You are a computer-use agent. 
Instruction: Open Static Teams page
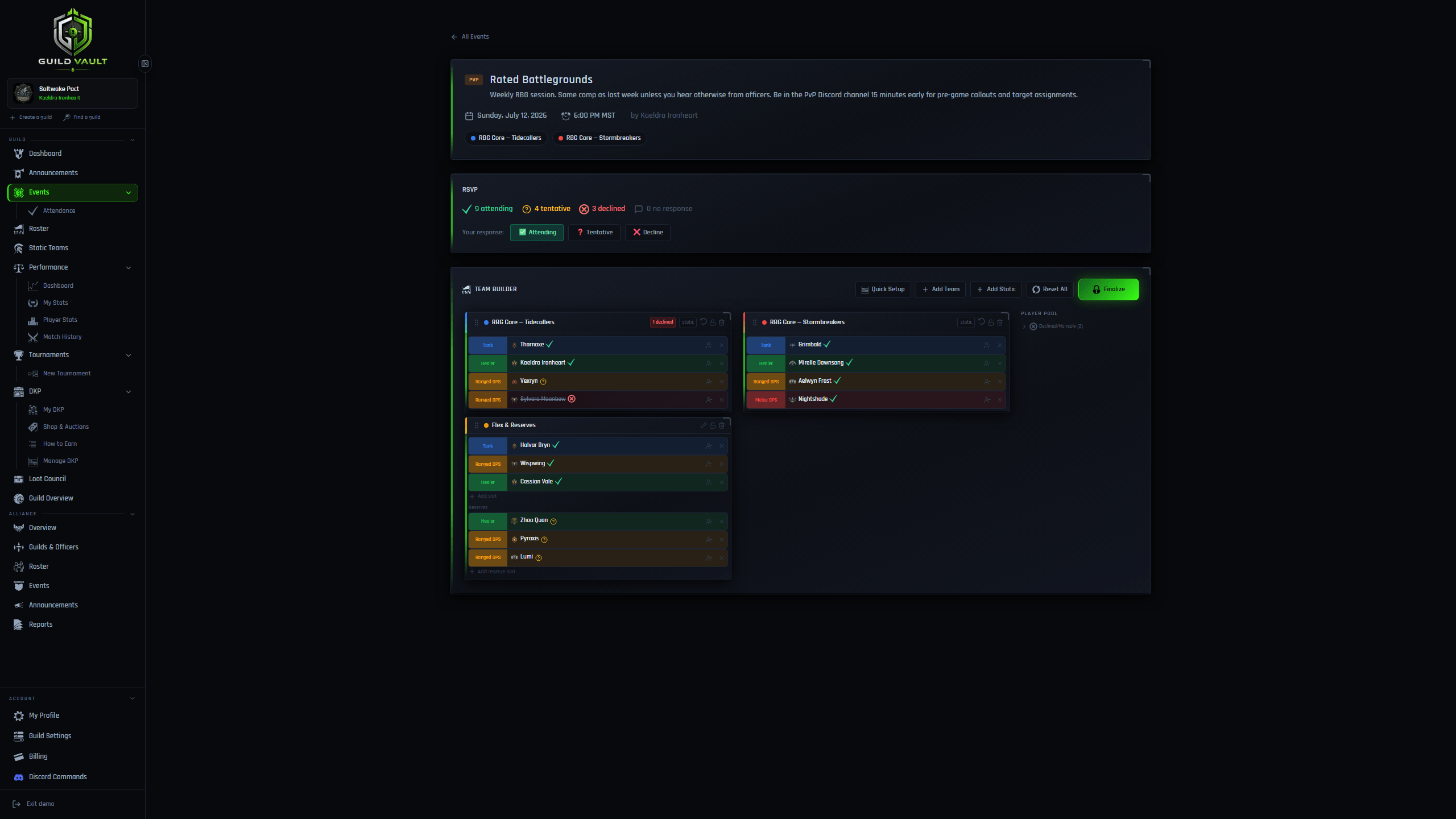pyautogui.click(x=73, y=248)
